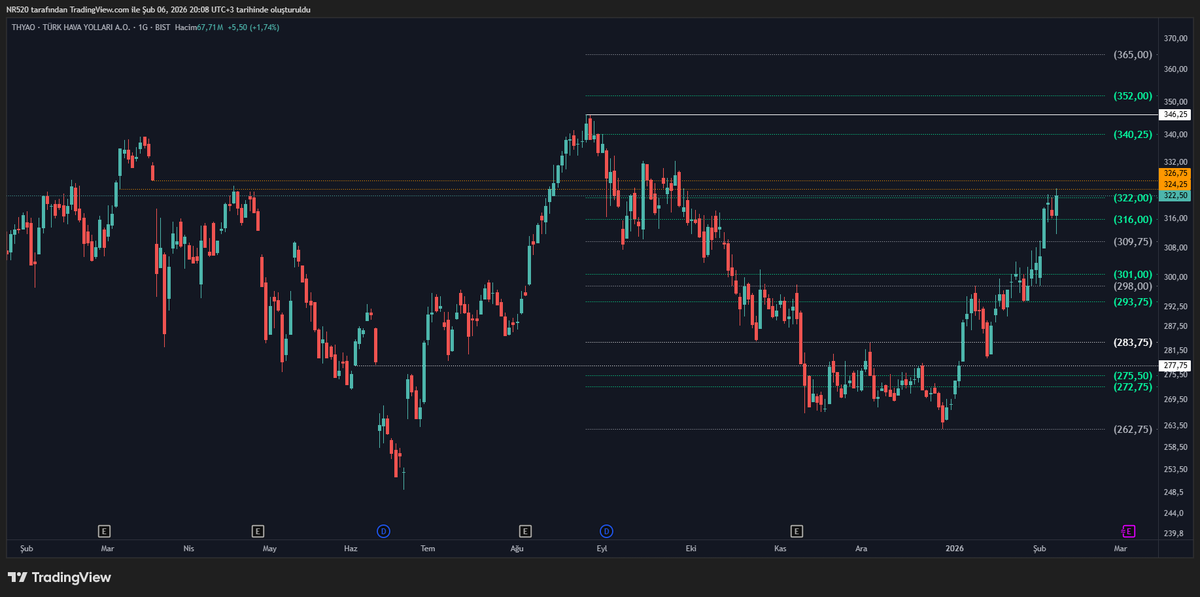Open the earnings E marker near Ağu

[x=525, y=530]
